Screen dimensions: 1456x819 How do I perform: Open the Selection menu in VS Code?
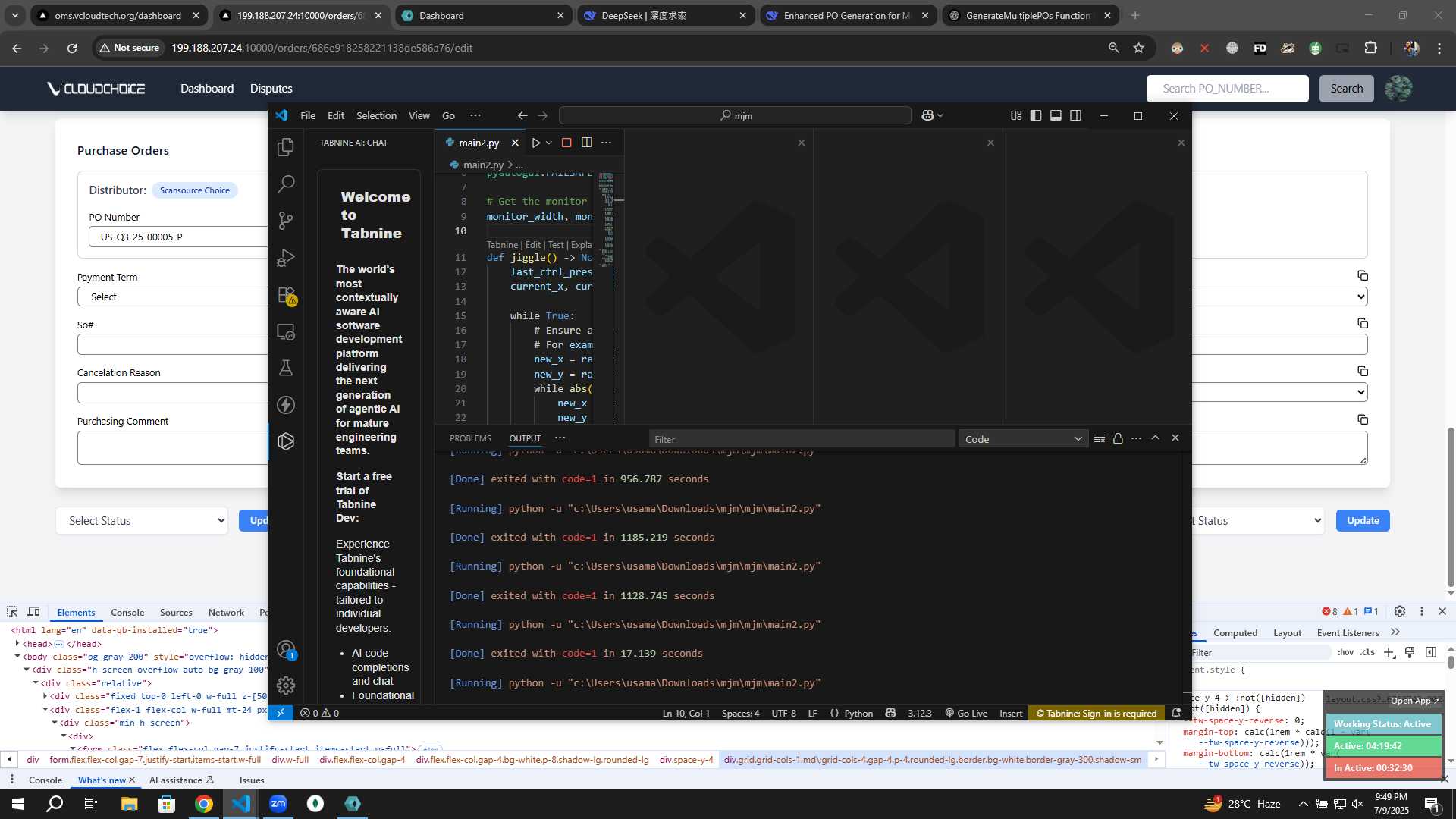pyautogui.click(x=376, y=115)
